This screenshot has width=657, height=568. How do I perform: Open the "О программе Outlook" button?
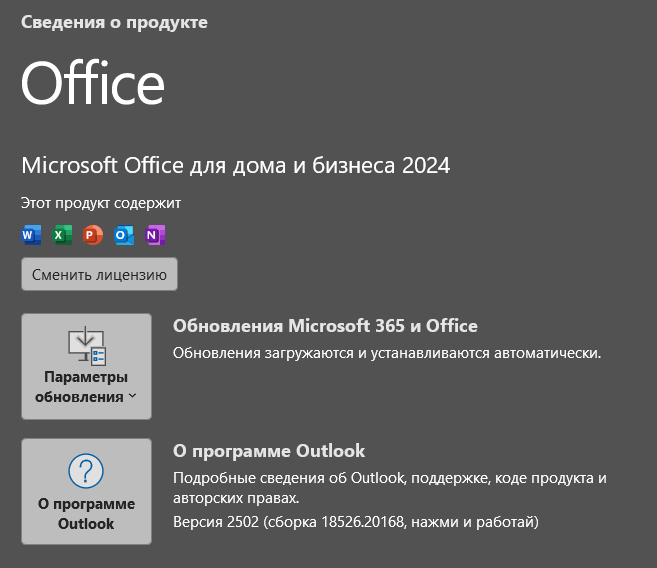pos(86,491)
